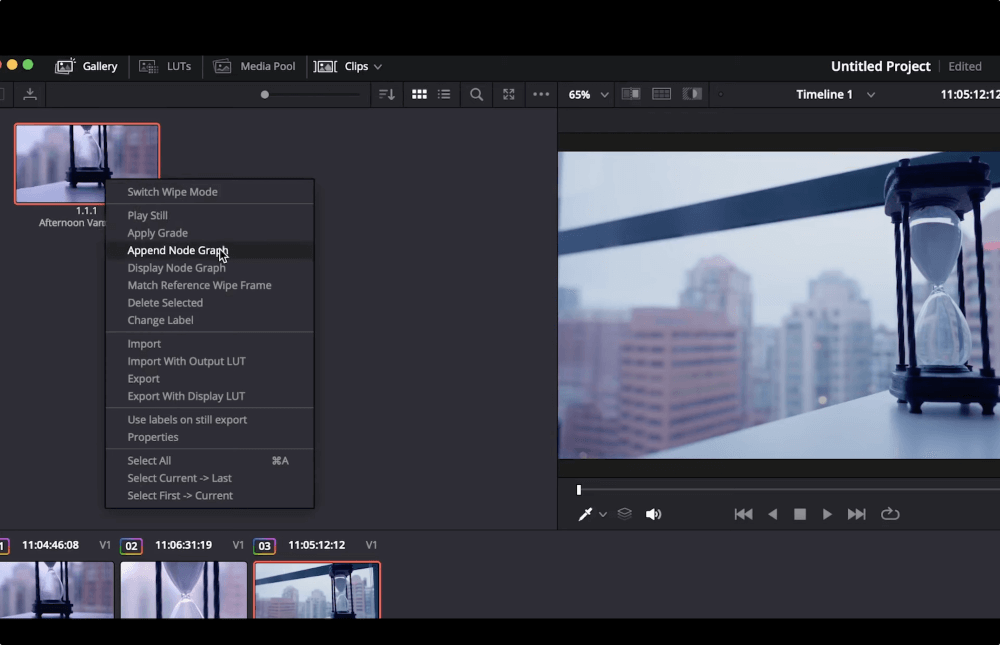Toggle highlight viewer icon
The height and width of the screenshot is (645, 1000).
click(x=692, y=94)
